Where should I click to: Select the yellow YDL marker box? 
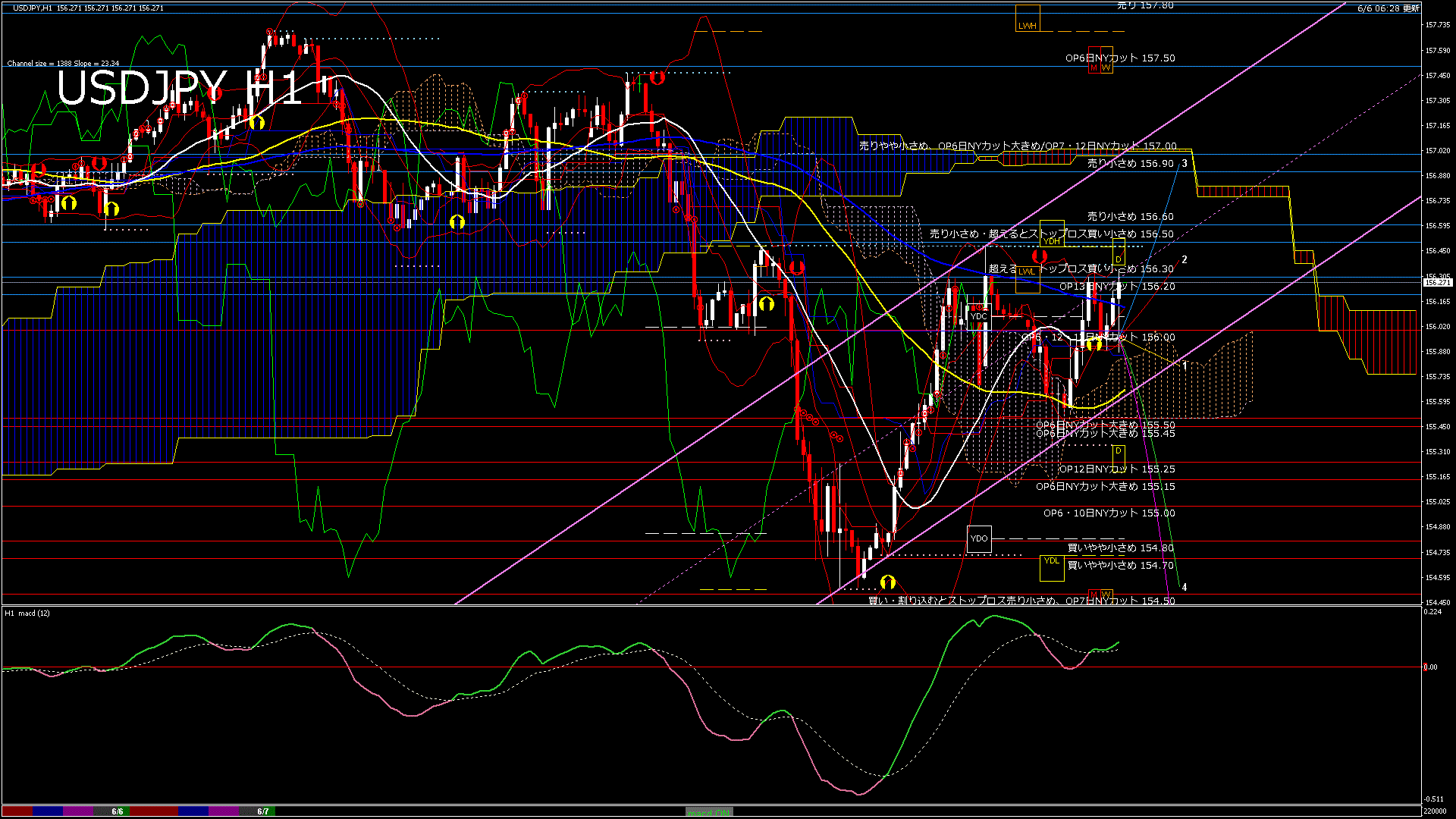(x=1051, y=567)
